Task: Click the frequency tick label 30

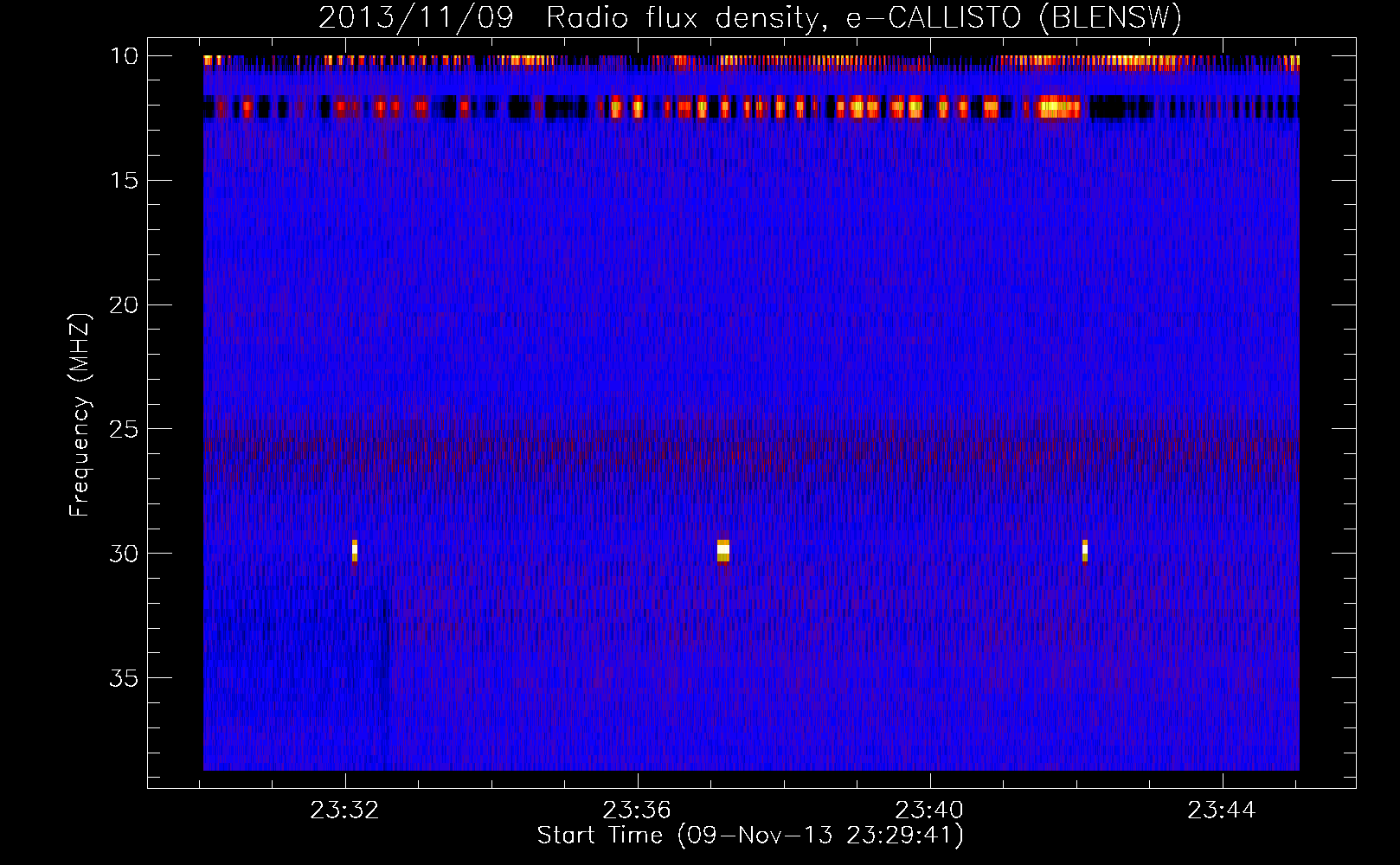Action: [124, 554]
